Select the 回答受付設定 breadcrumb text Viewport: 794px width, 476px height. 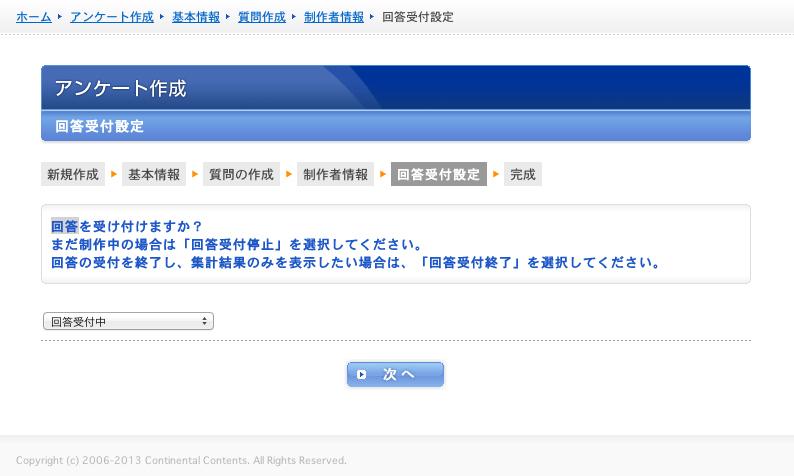point(417,17)
